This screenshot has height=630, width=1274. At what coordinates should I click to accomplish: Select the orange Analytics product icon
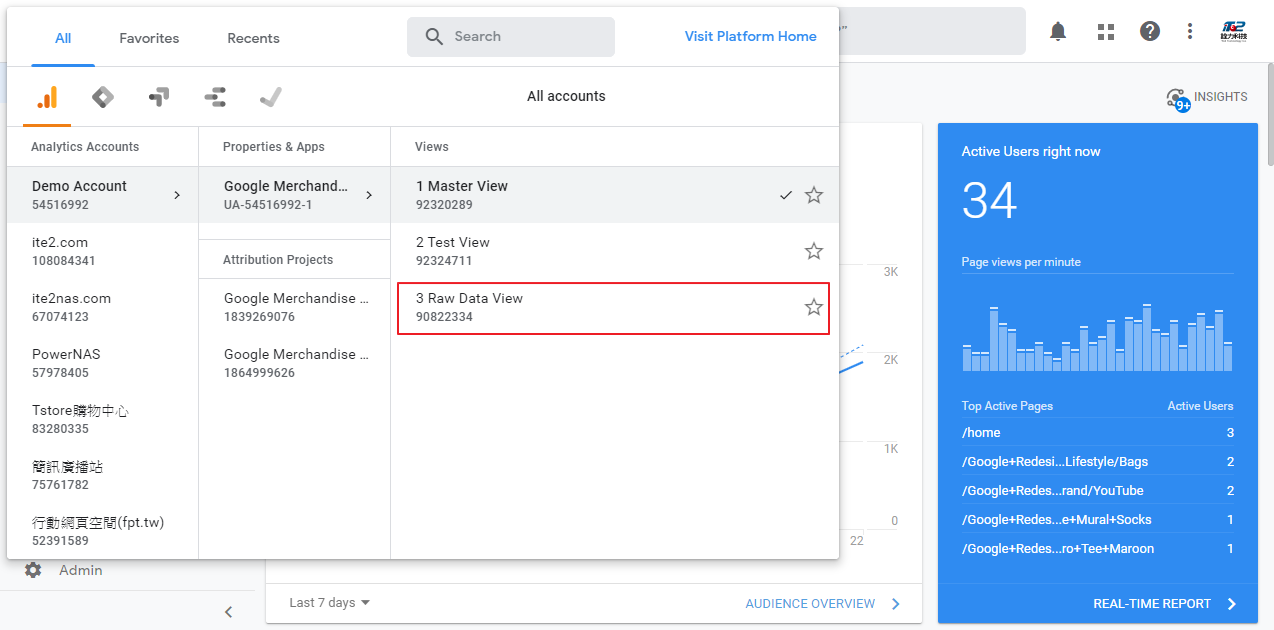point(45,97)
